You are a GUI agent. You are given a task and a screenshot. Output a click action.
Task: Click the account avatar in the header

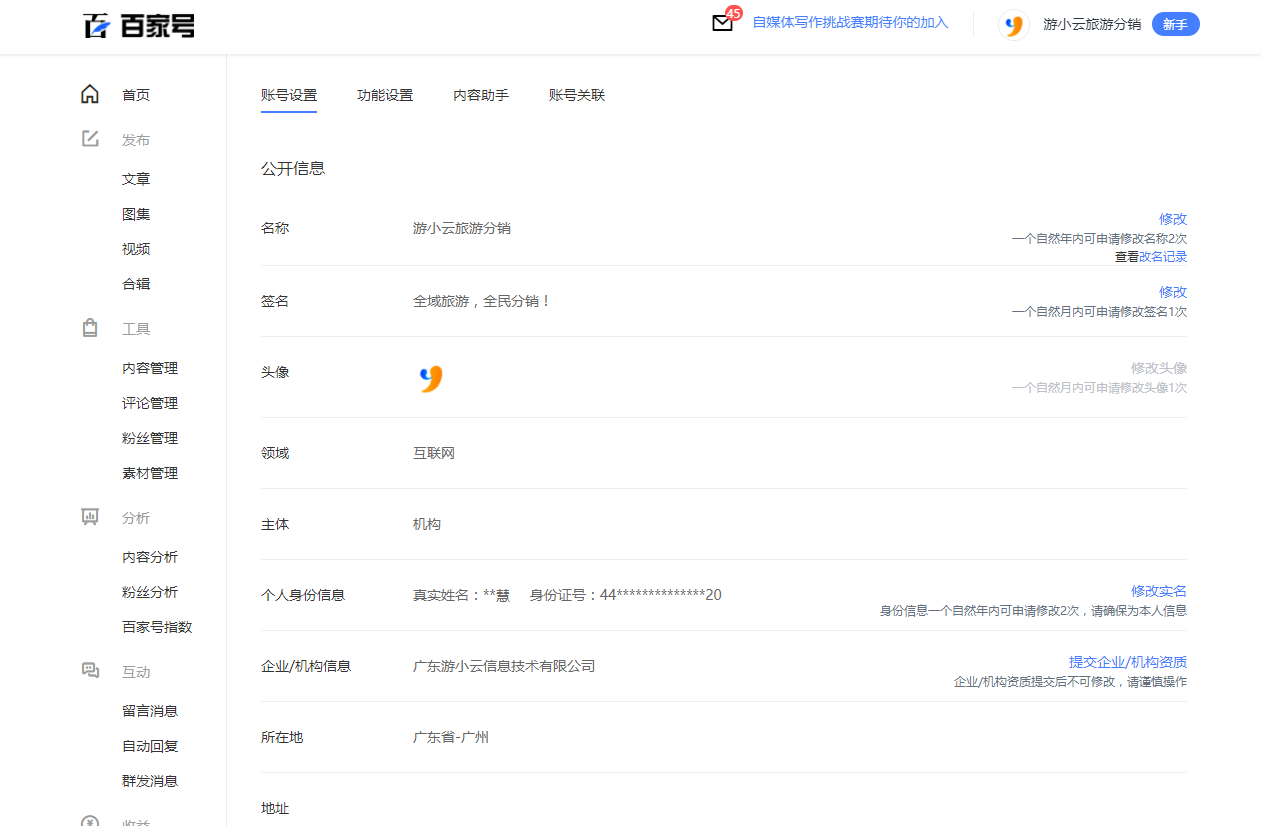[1014, 25]
